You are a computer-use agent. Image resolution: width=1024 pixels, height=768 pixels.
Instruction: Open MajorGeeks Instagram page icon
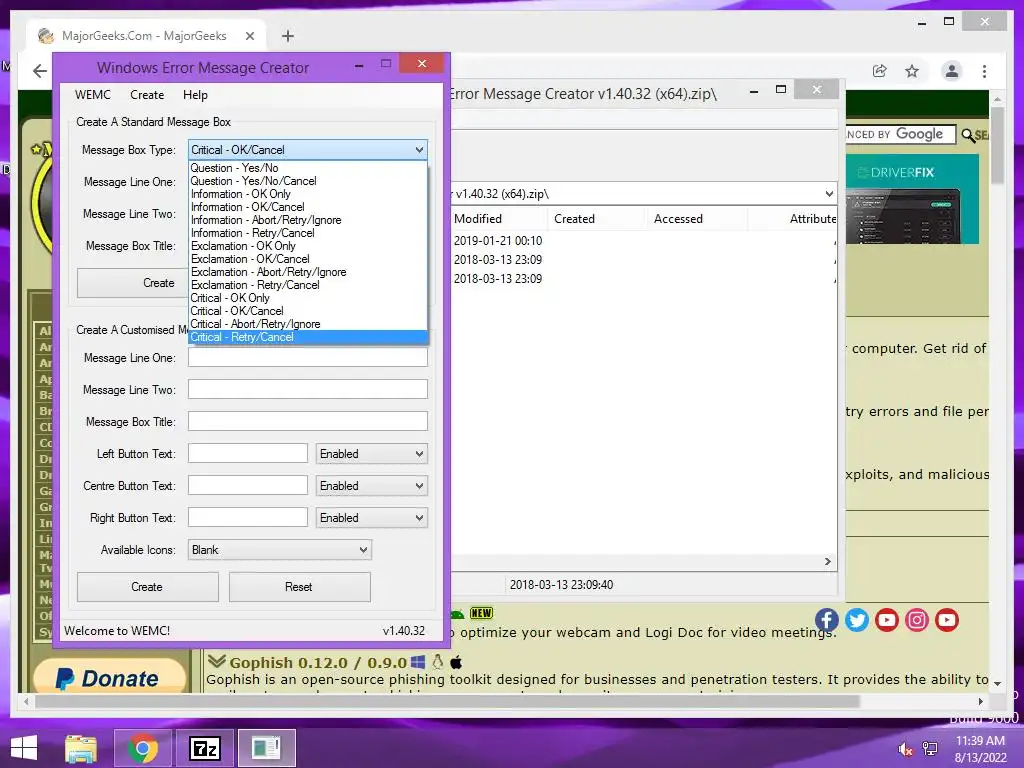[917, 620]
